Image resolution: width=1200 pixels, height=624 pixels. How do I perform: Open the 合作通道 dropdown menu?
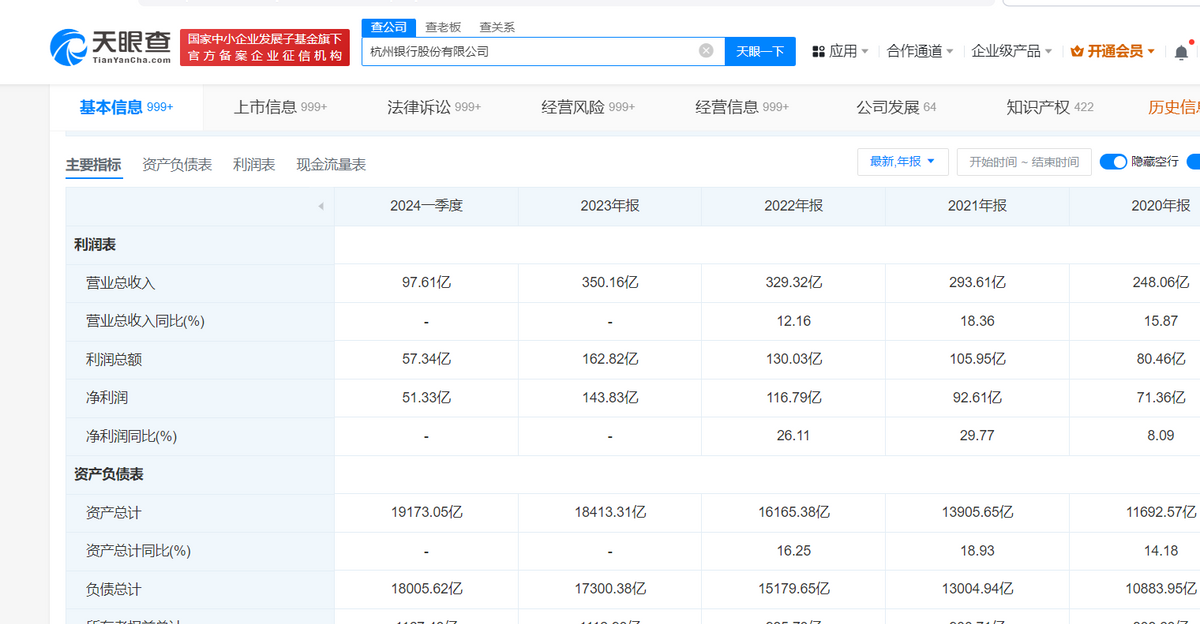tap(919, 51)
